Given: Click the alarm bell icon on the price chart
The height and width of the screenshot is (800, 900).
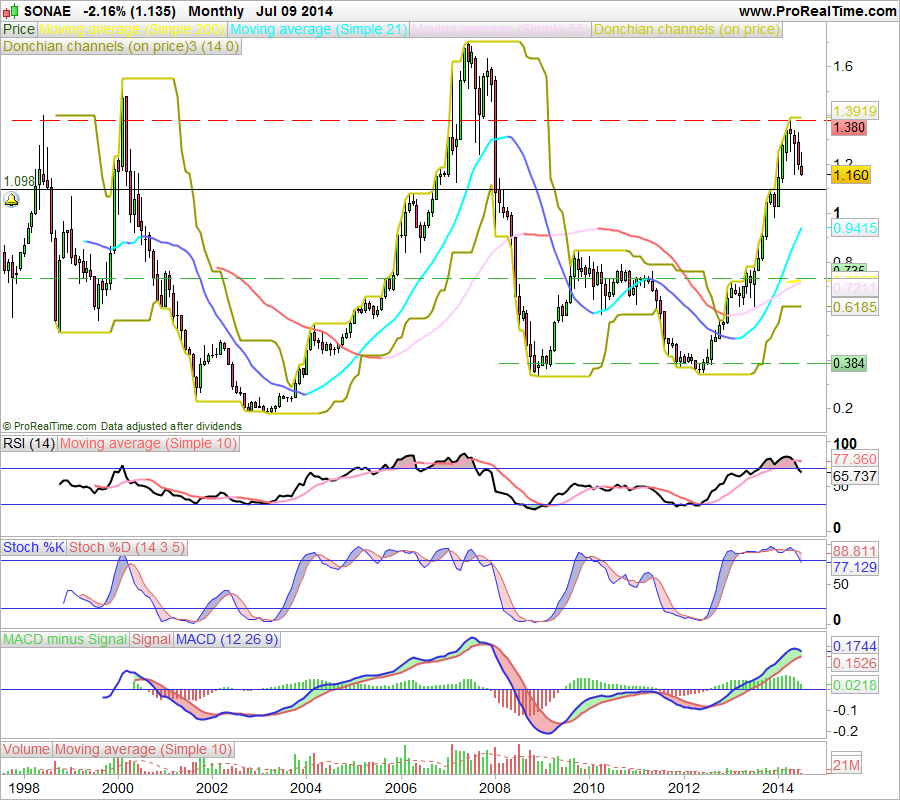Looking at the screenshot, I should (11, 201).
